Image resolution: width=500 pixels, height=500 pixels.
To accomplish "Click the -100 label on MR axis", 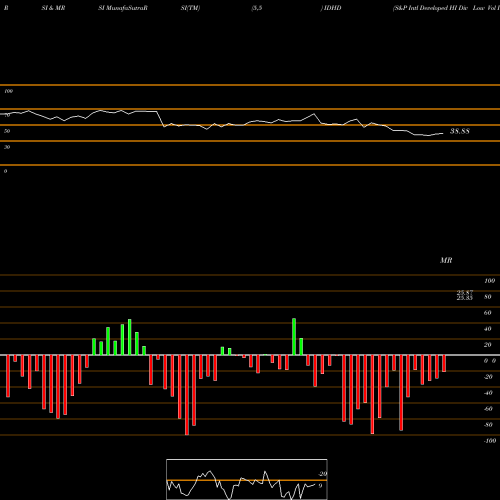I will [490, 441].
